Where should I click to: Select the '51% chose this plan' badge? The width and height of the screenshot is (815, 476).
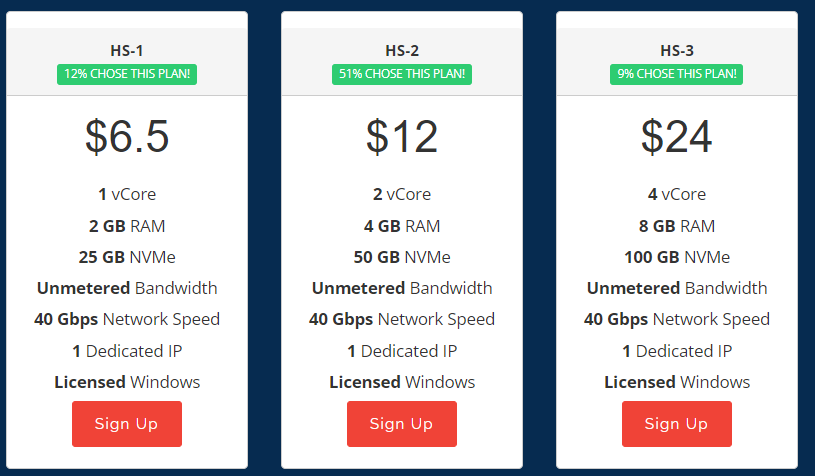pyautogui.click(x=401, y=74)
